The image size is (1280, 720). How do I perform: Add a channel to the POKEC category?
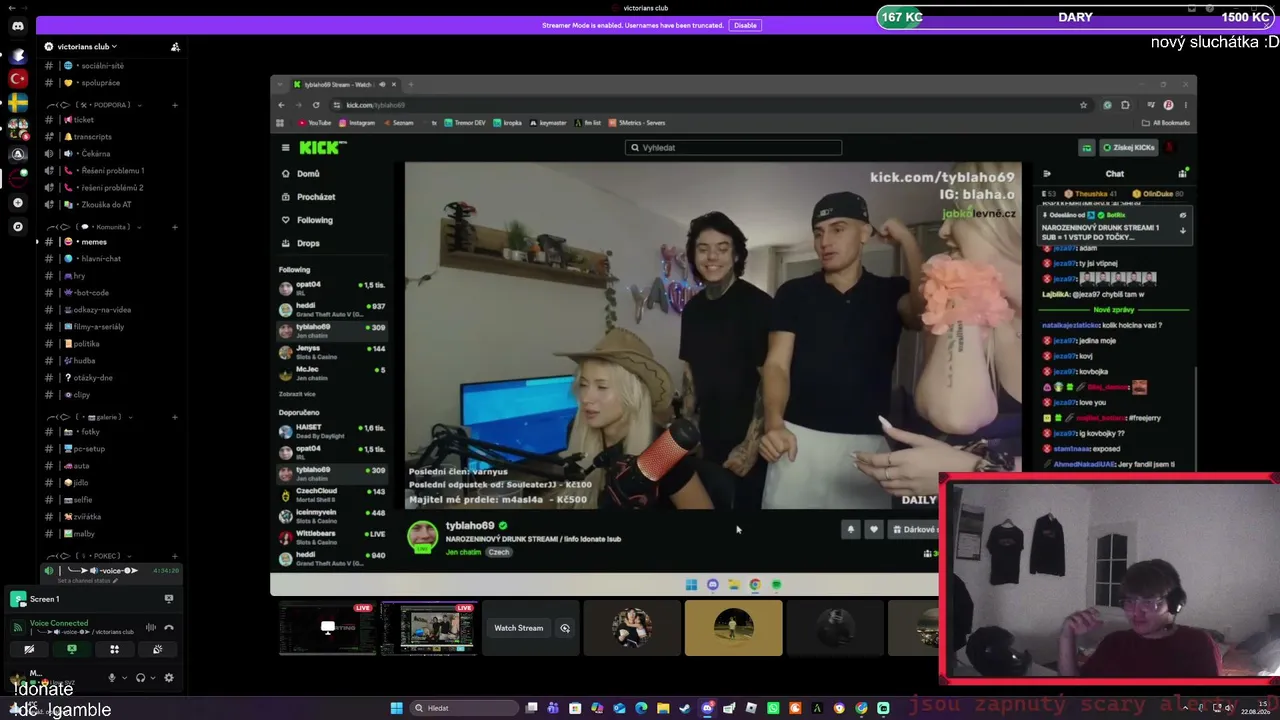point(175,556)
